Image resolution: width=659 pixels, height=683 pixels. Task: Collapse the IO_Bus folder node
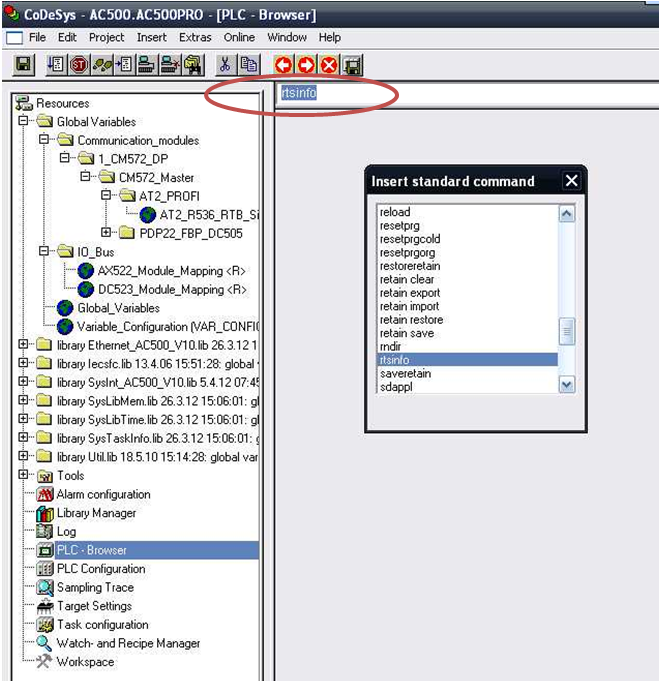[x=45, y=252]
